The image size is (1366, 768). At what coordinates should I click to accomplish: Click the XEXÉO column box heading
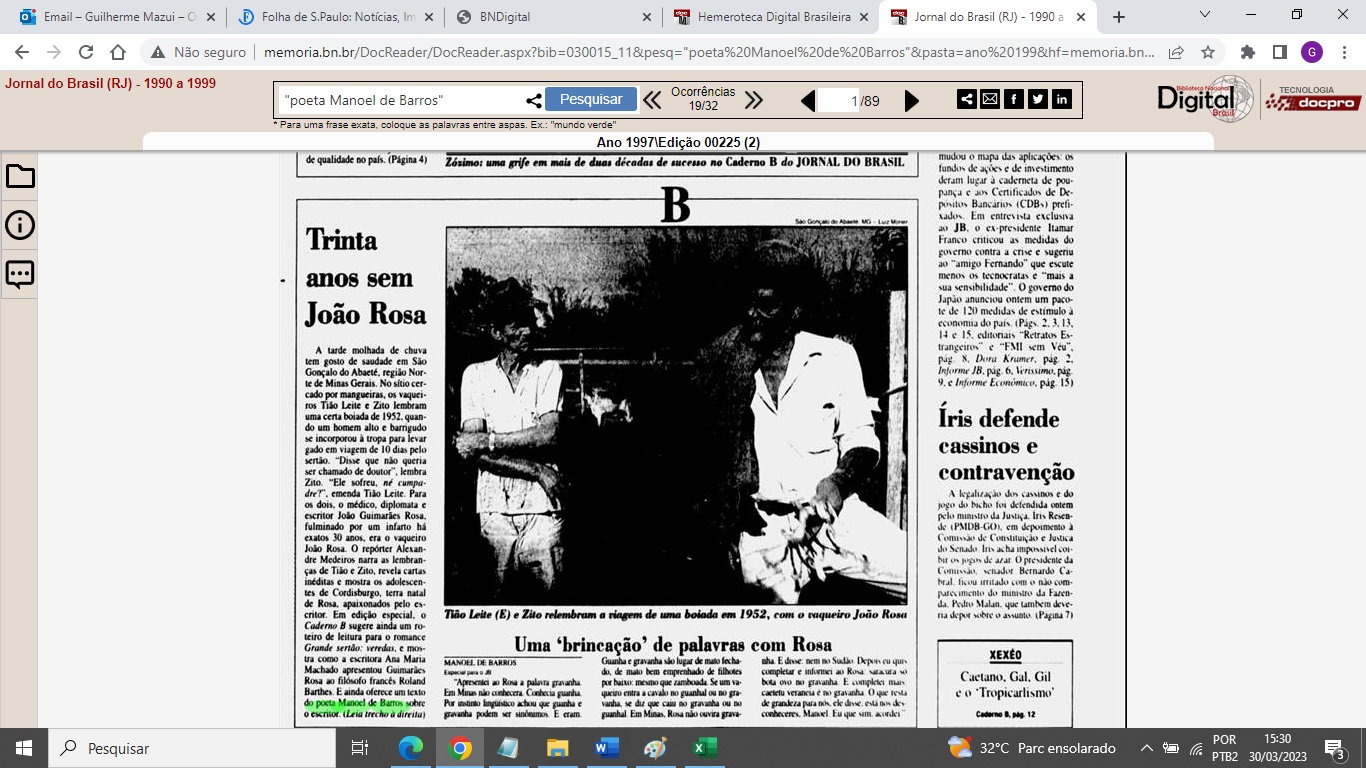(x=1005, y=655)
